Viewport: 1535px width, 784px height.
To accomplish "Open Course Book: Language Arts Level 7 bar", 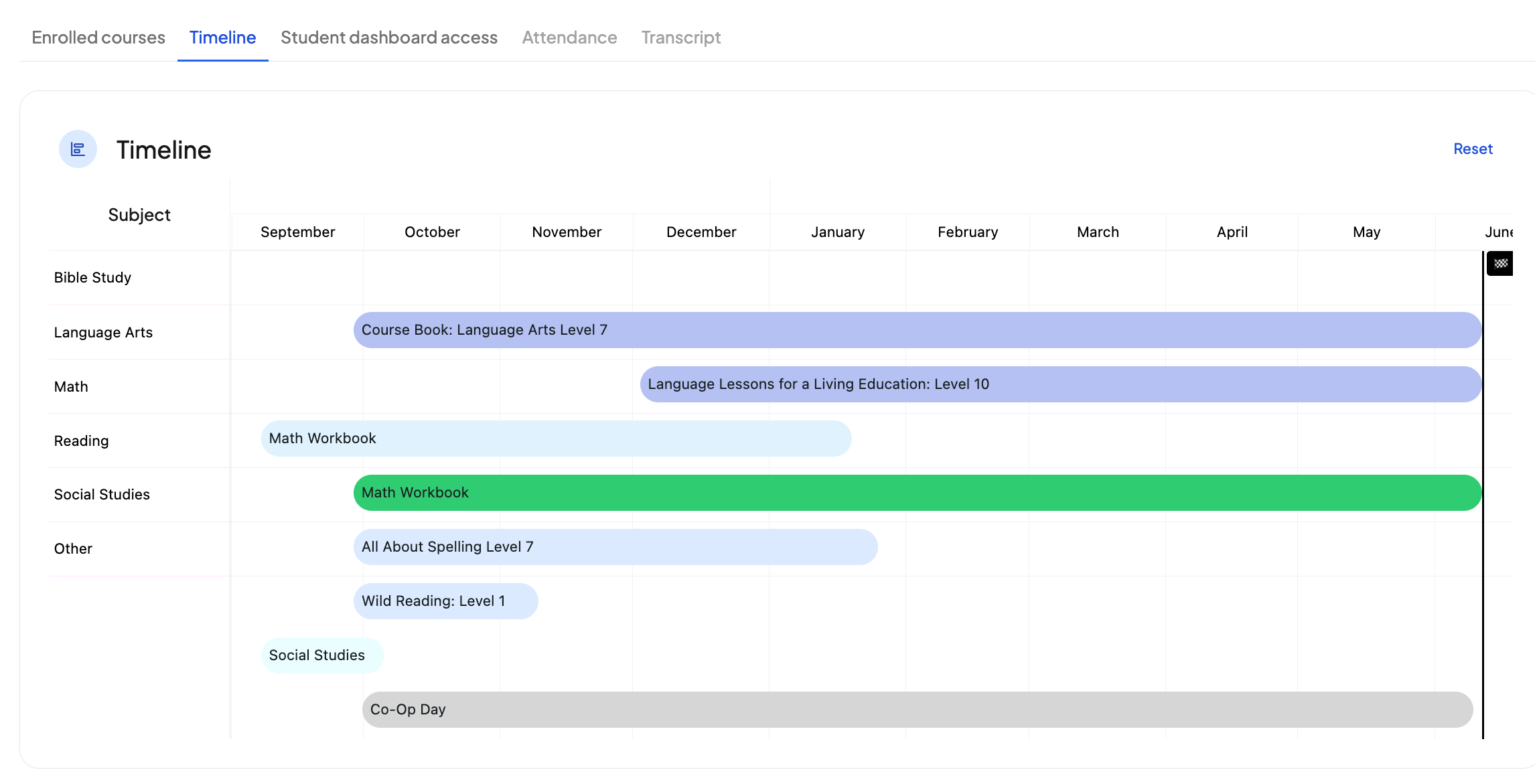I will coord(917,330).
